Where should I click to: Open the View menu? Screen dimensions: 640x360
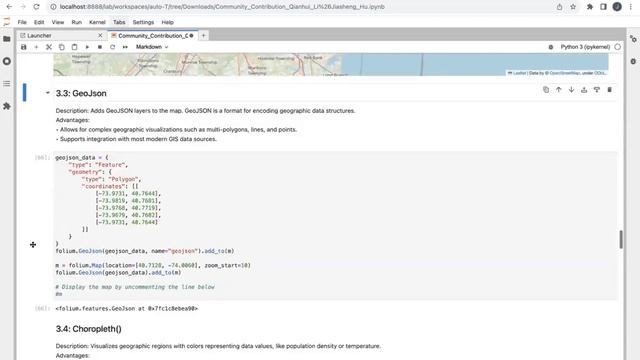58,22
